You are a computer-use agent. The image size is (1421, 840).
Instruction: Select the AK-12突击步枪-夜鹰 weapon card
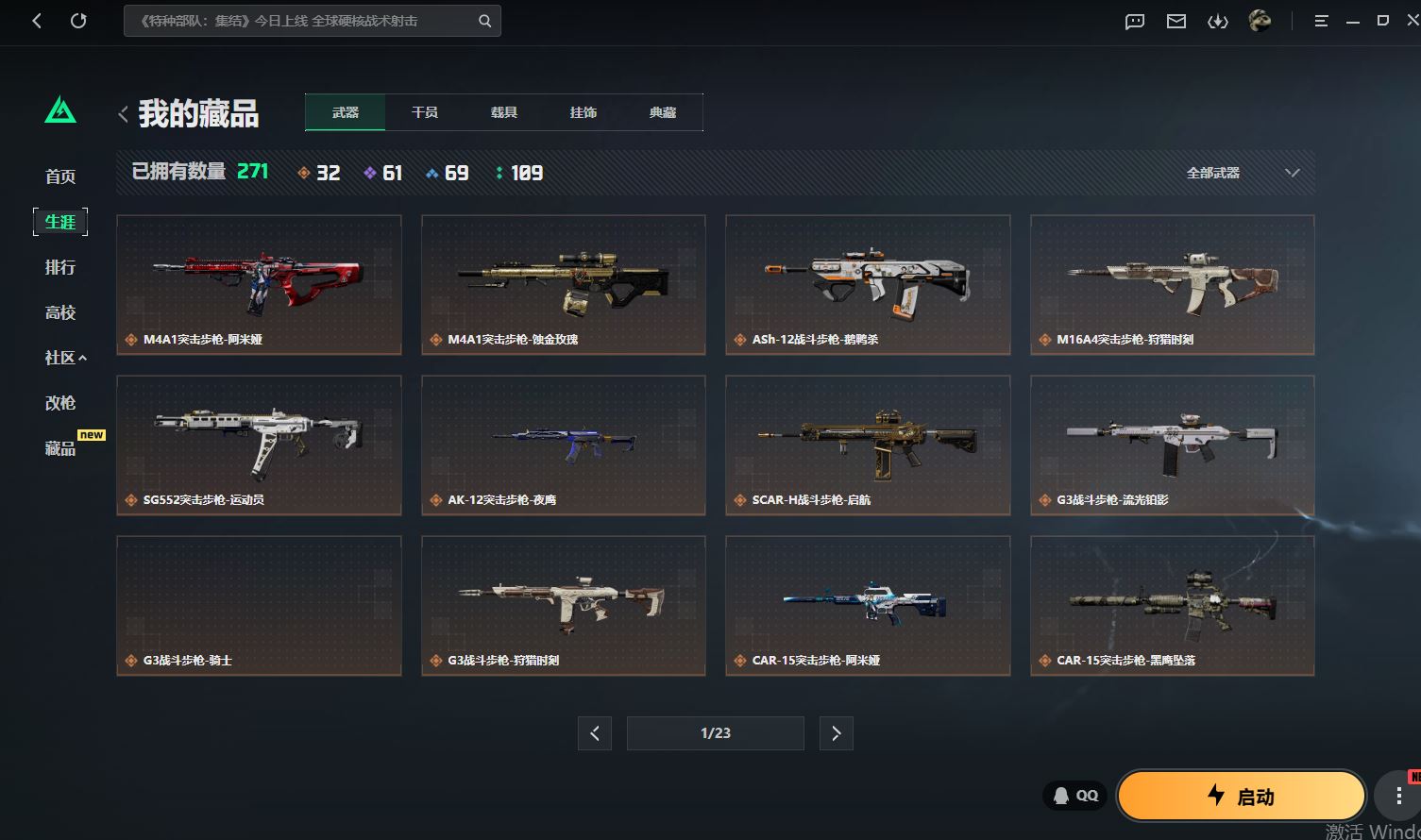click(563, 445)
